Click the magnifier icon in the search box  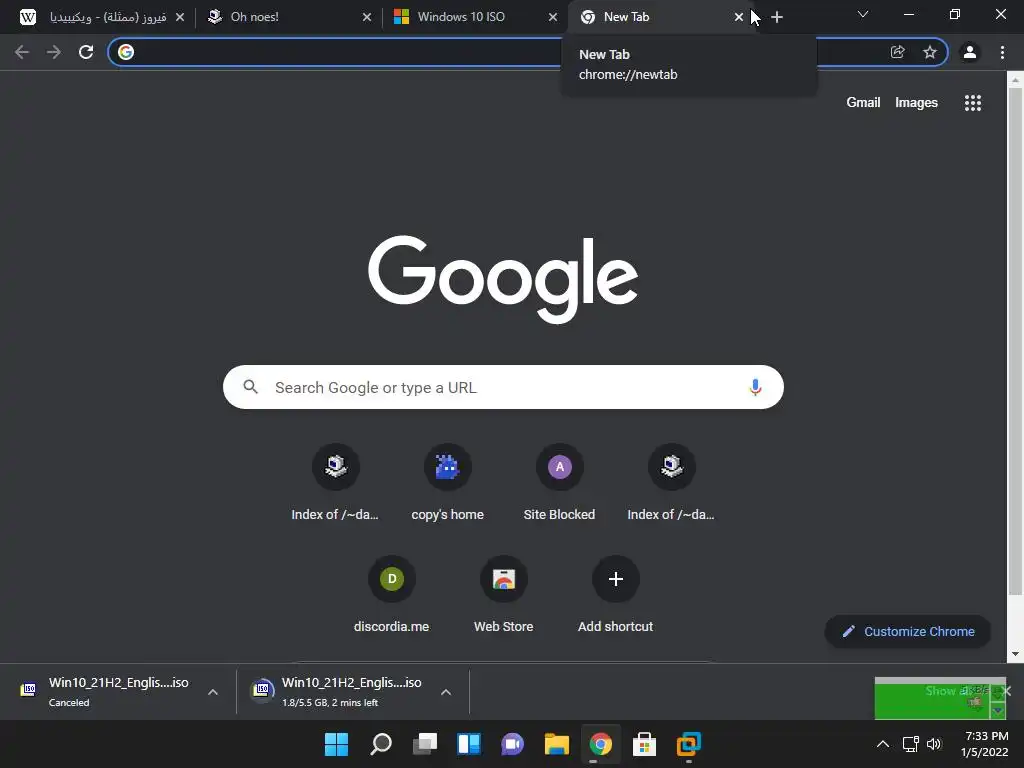[x=251, y=387]
